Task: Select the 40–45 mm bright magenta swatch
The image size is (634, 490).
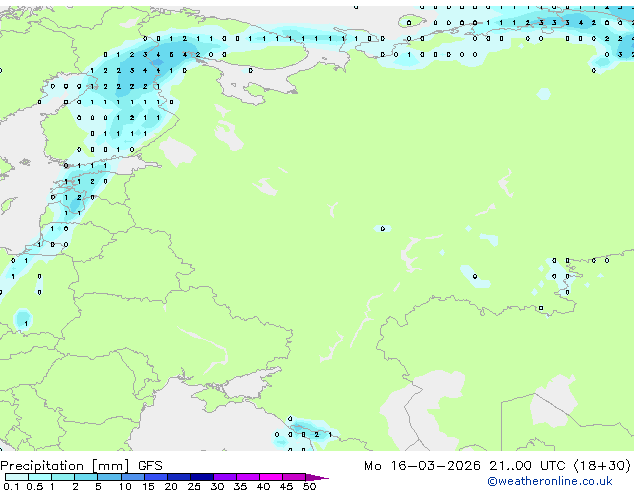Action: click(x=271, y=477)
